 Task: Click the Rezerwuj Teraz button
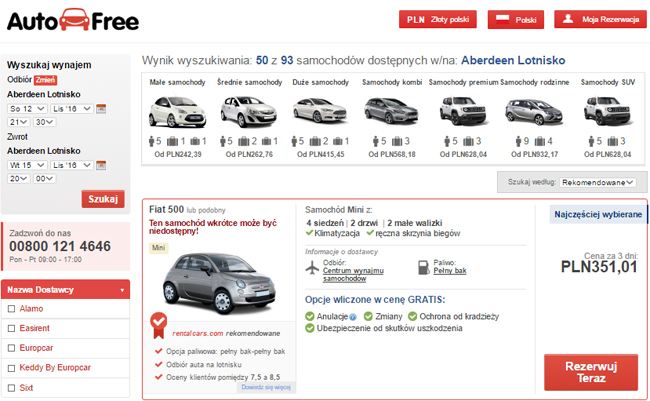pos(591,372)
